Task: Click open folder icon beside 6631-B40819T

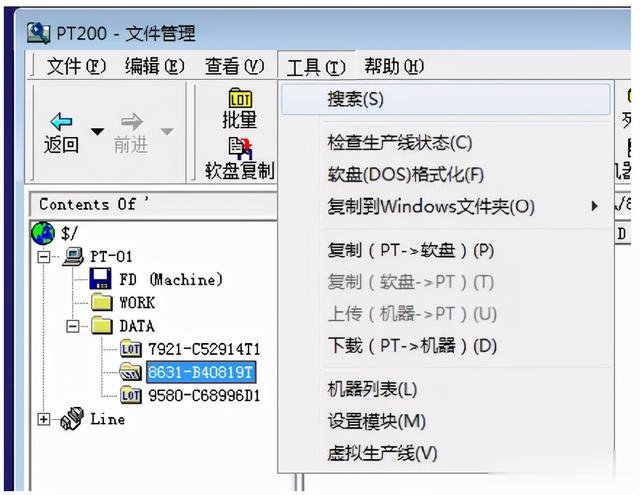Action: [131, 372]
